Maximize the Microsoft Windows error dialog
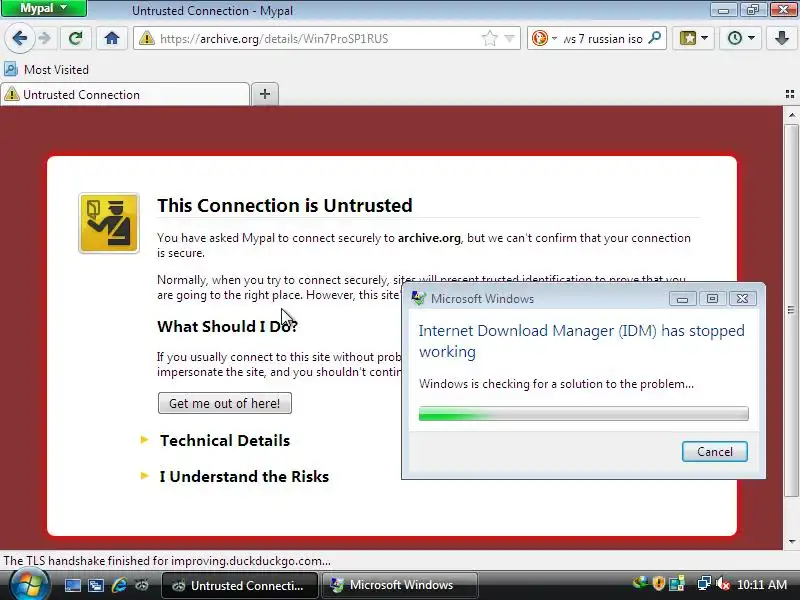The width and height of the screenshot is (800, 600). pos(712,299)
